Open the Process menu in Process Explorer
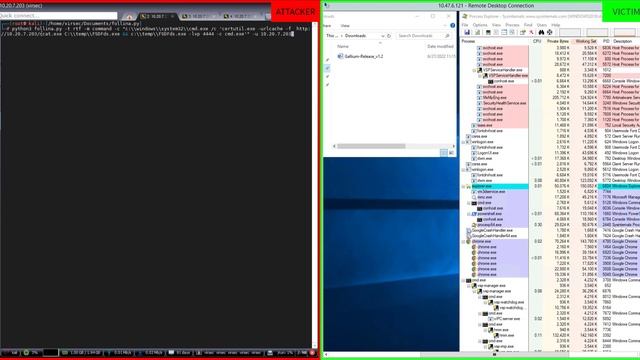 (x=512, y=25)
